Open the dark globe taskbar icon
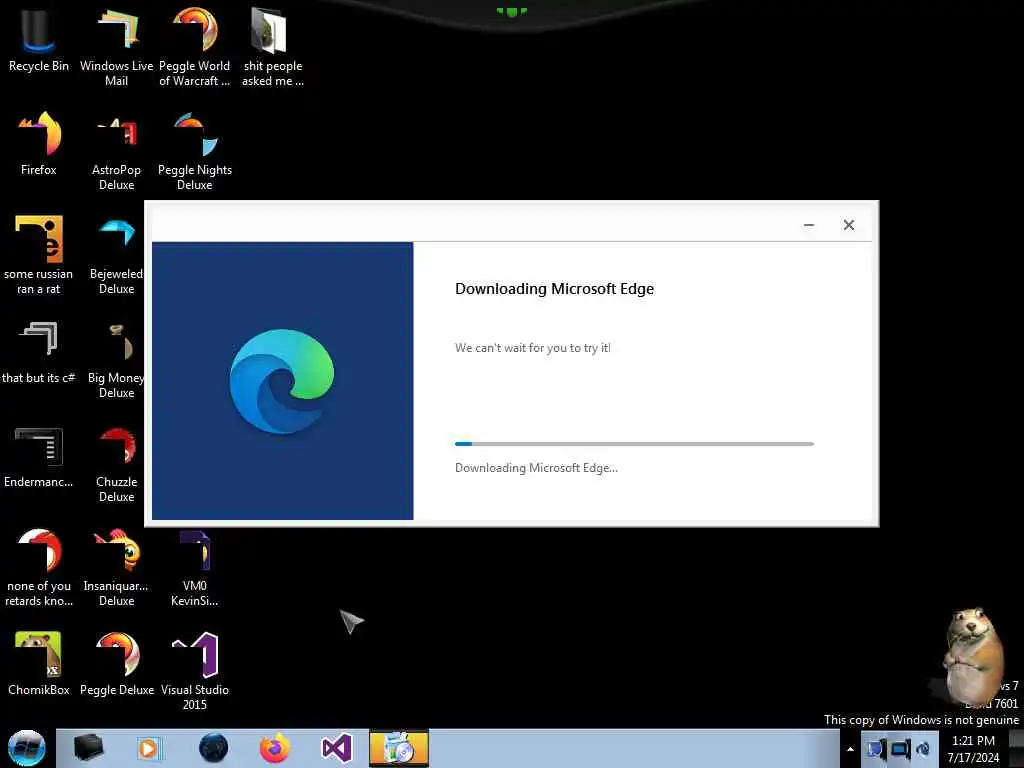1024x768 pixels. tap(213, 748)
